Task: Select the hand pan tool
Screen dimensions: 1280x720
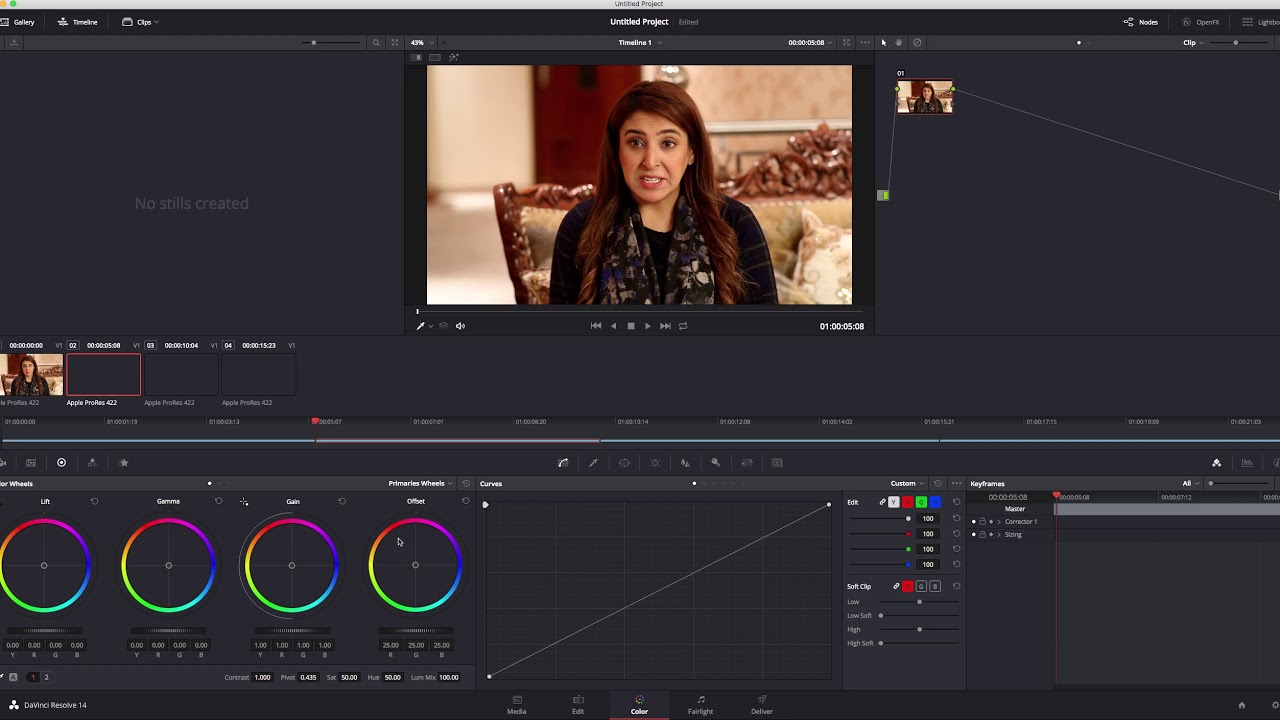Action: point(898,43)
